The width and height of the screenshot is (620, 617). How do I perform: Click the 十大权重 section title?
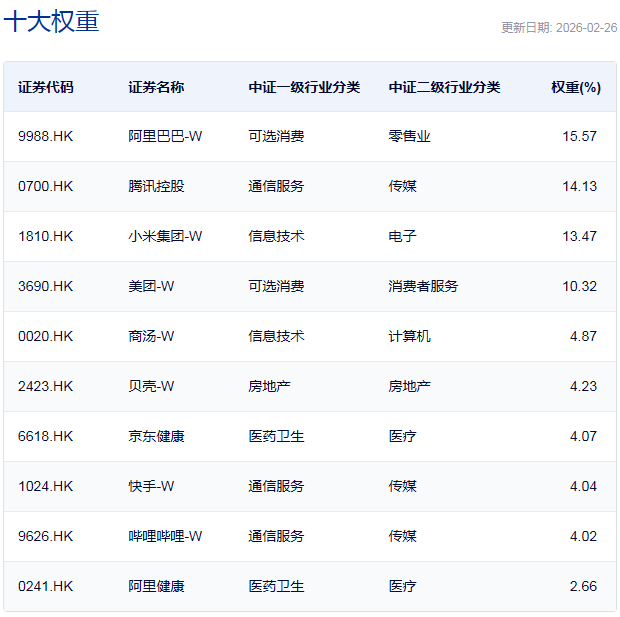coord(52,22)
